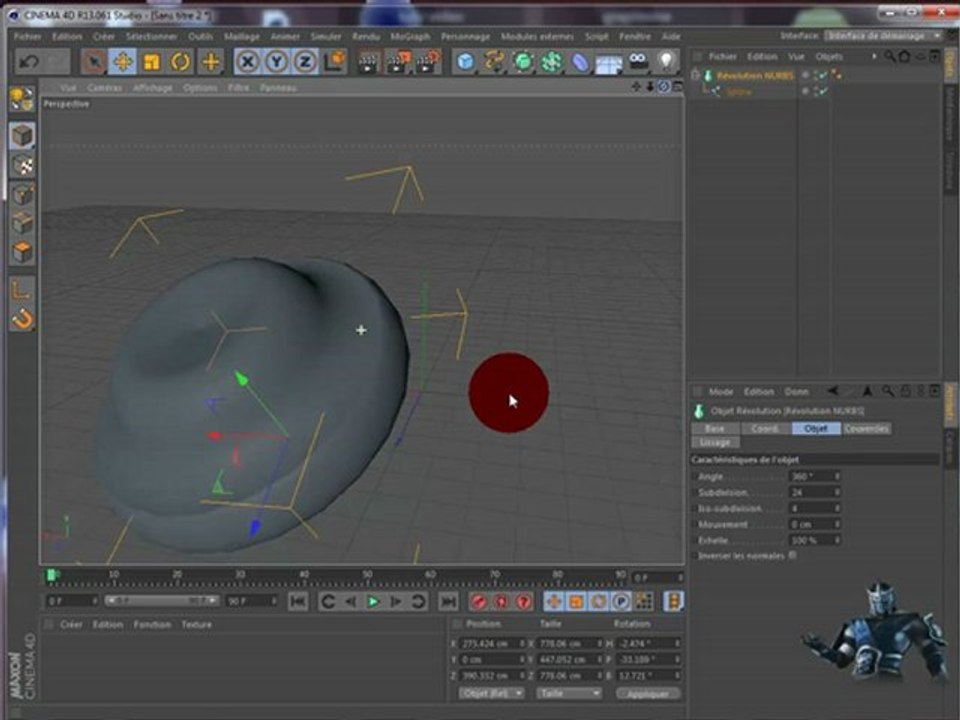
Task: Click the Subdivision value field
Action: click(x=814, y=492)
